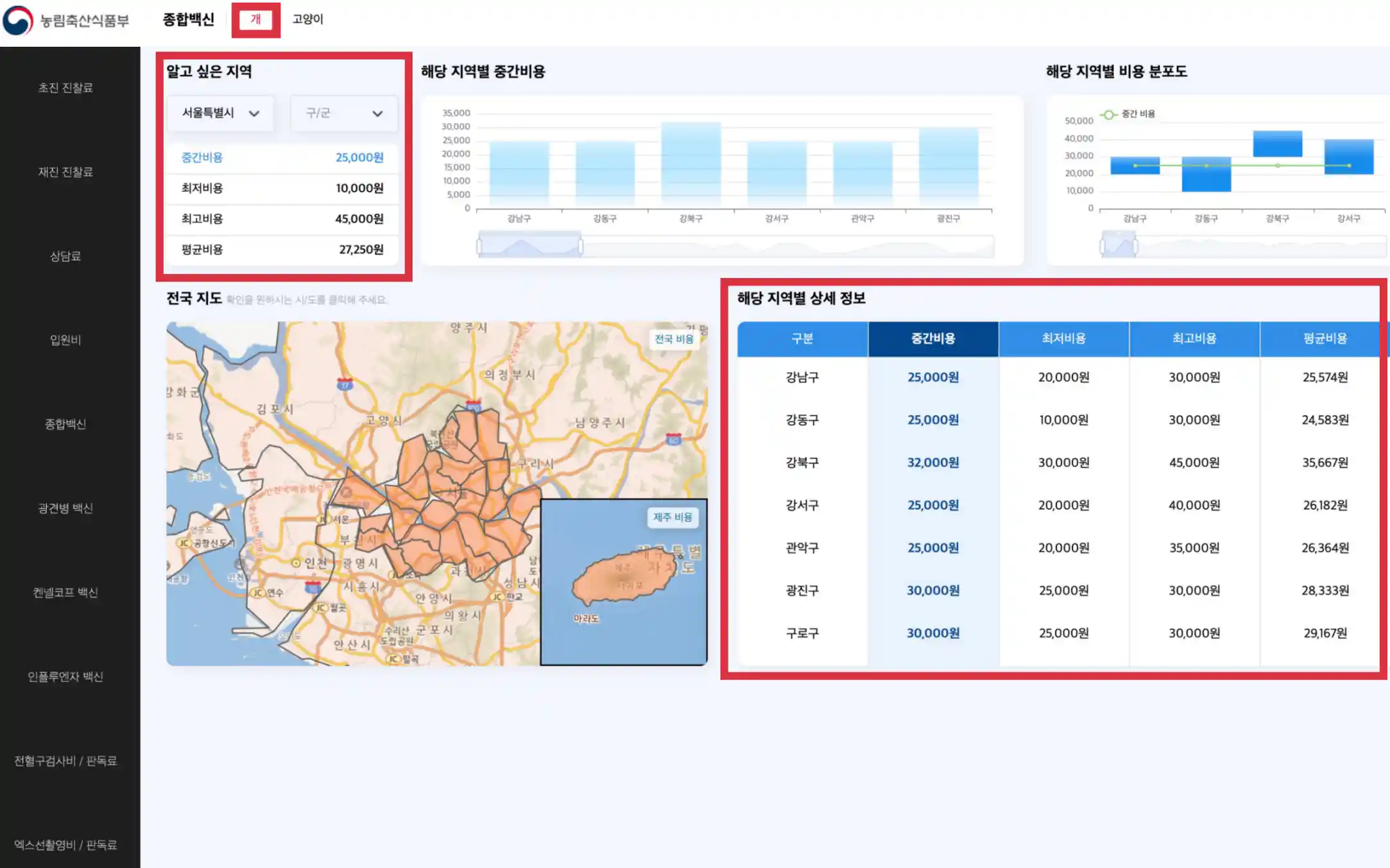Click 24,583원 average cost cell

click(1325, 420)
